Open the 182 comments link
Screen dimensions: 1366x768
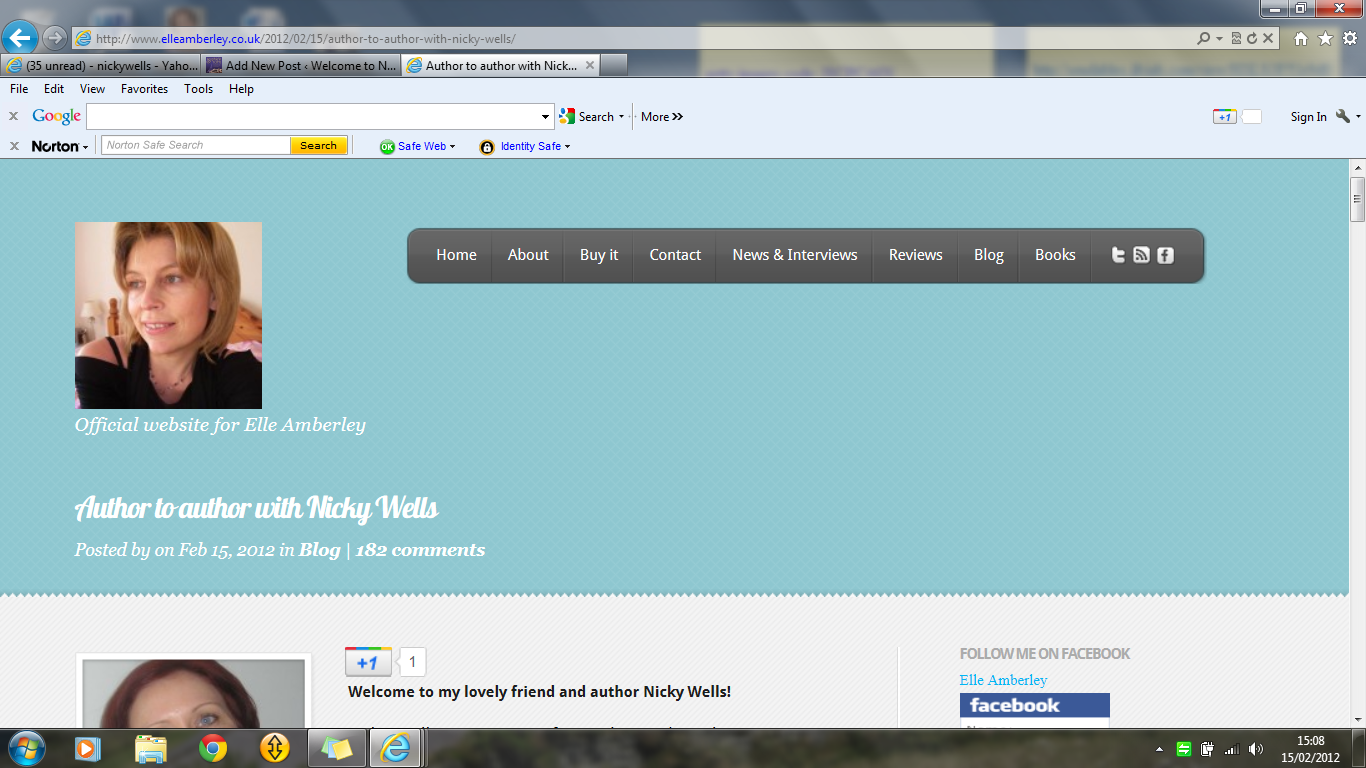420,550
